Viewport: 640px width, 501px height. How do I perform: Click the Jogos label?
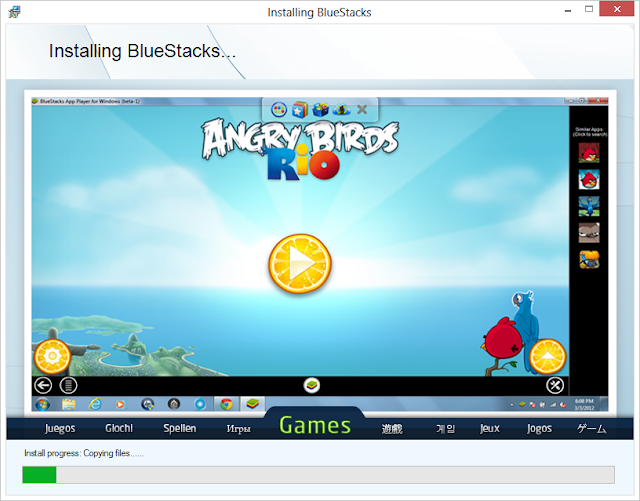point(539,428)
